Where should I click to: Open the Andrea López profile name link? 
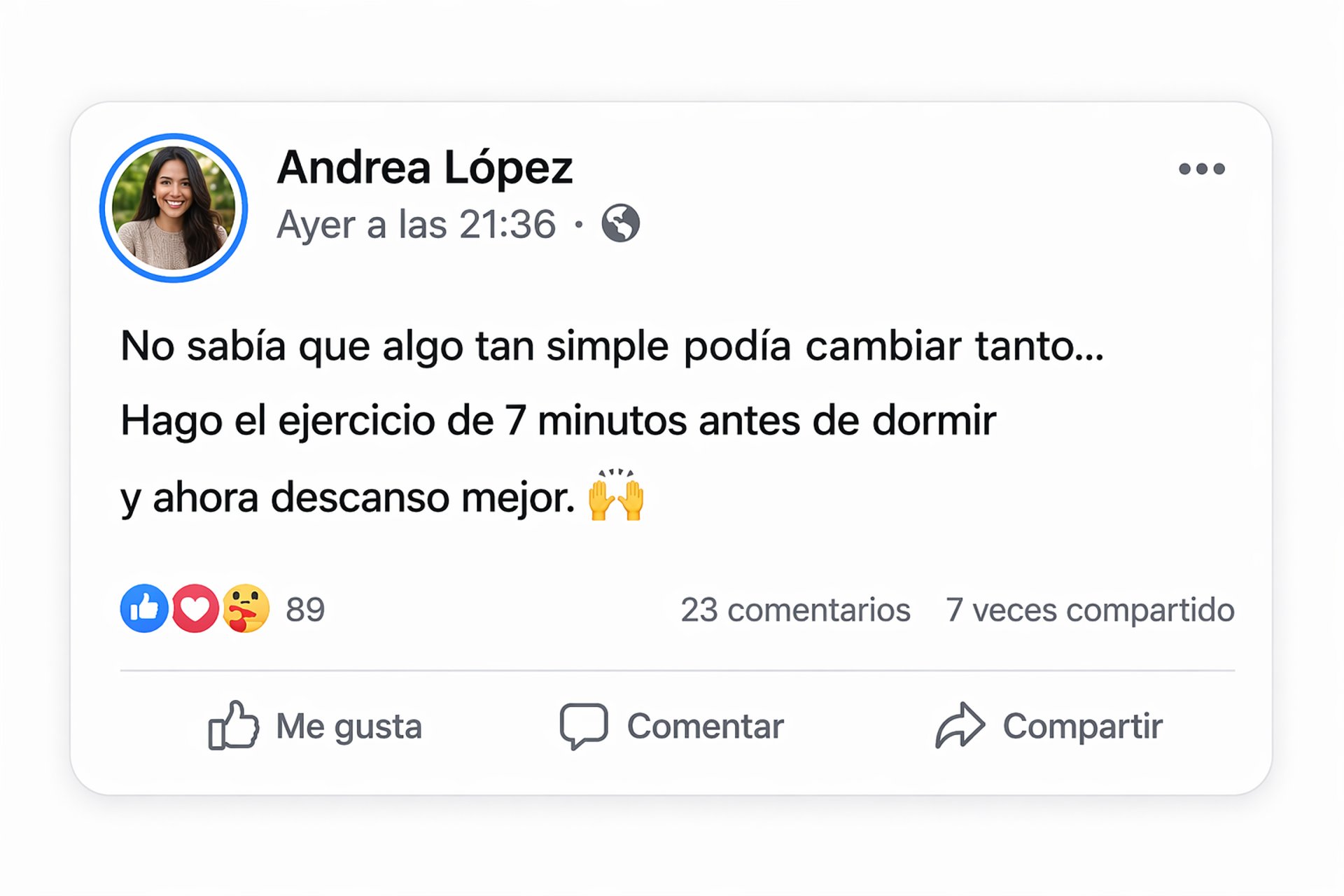(x=424, y=168)
